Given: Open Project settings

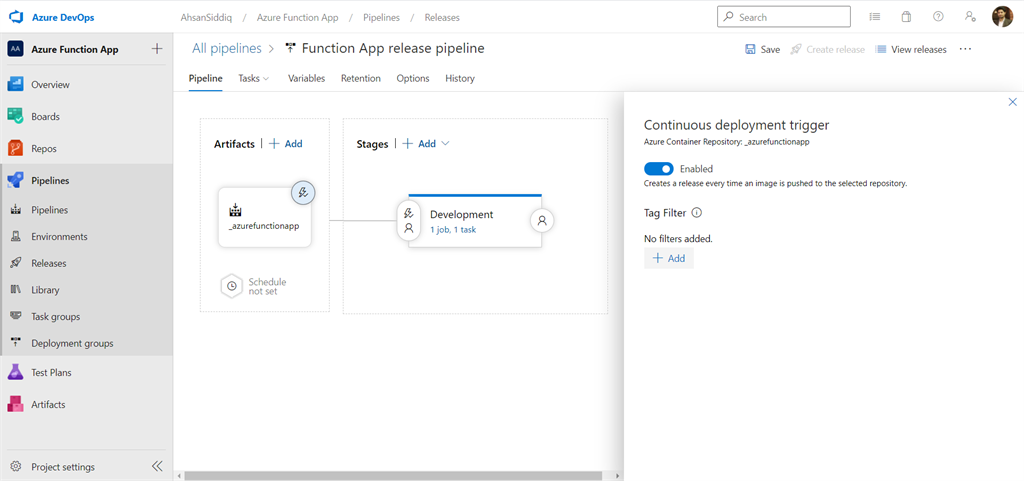Looking at the screenshot, I should point(63,467).
